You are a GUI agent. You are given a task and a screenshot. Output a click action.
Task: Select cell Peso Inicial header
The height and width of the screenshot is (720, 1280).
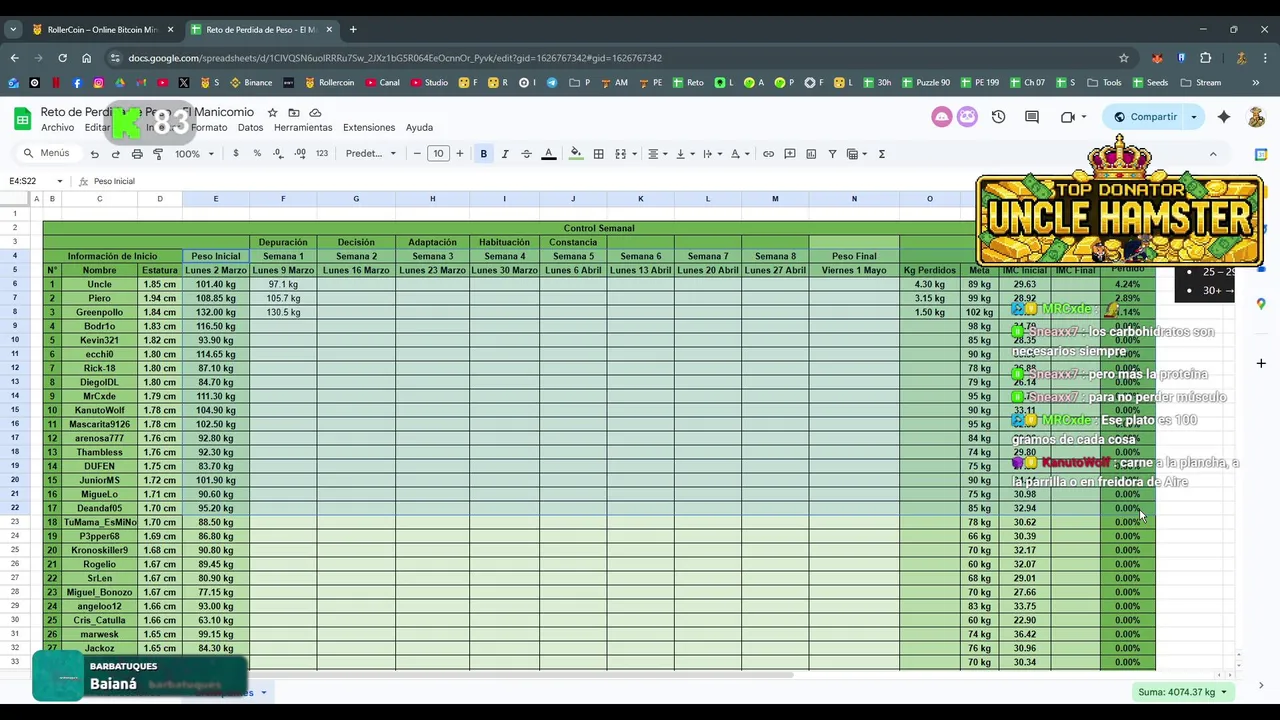[x=215, y=256]
